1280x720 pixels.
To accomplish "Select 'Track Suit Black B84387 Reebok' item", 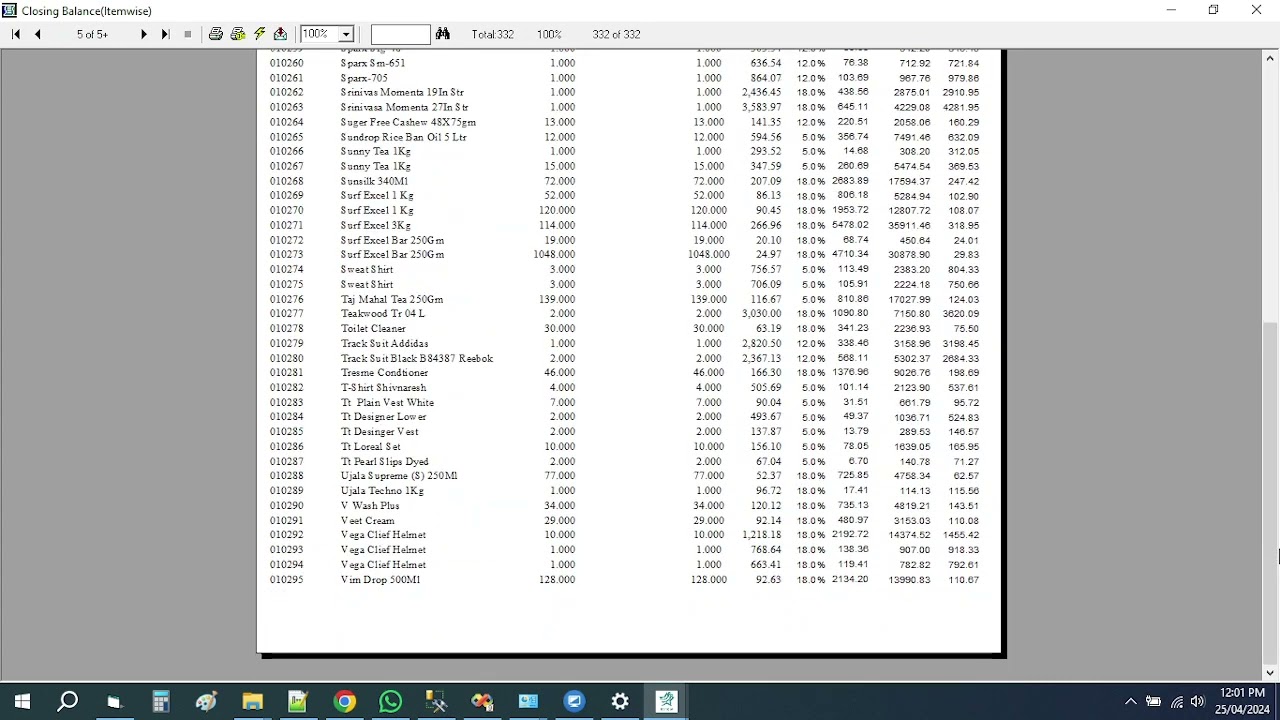I will pyautogui.click(x=416, y=358).
